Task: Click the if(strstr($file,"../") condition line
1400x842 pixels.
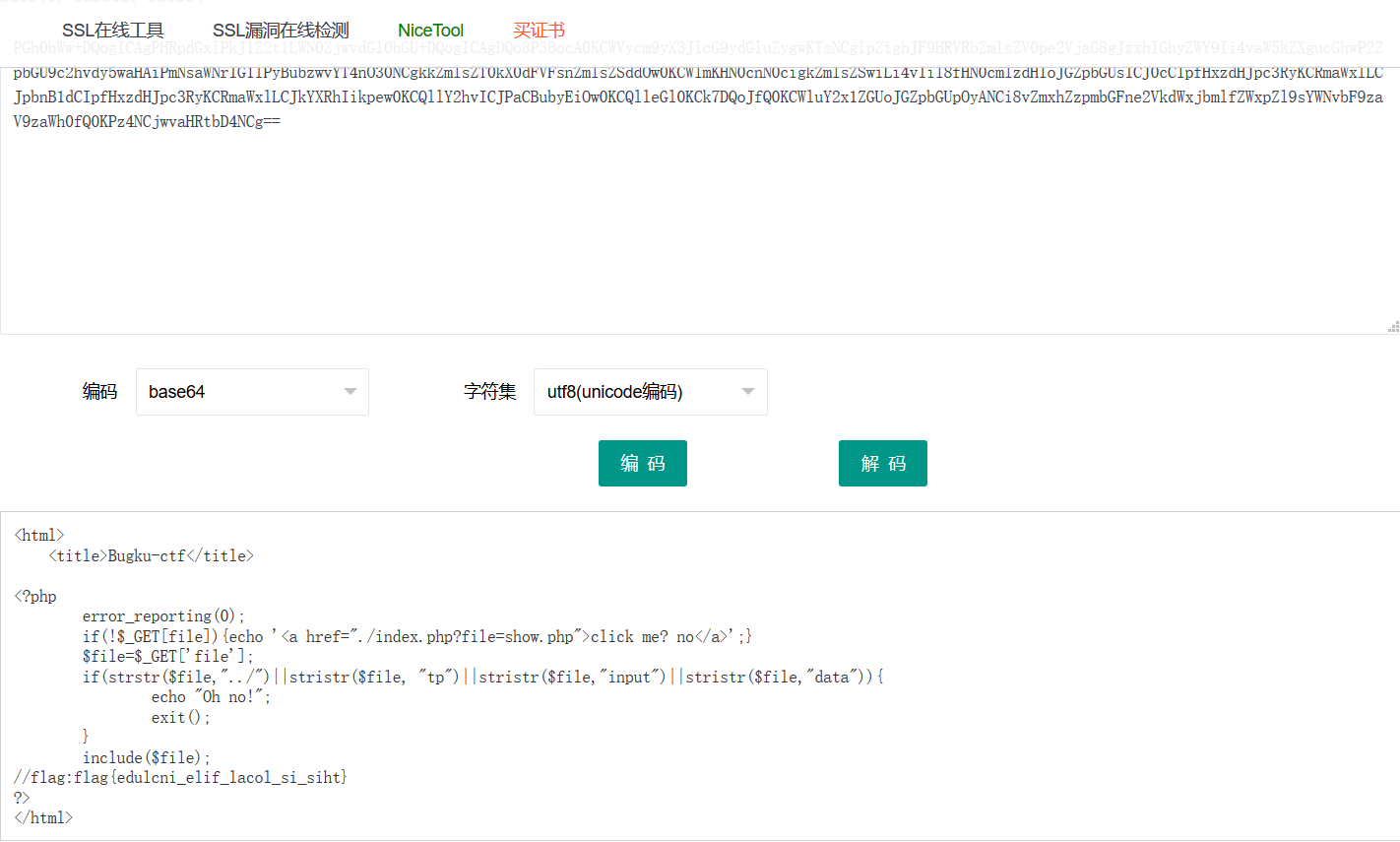Action: tap(483, 677)
